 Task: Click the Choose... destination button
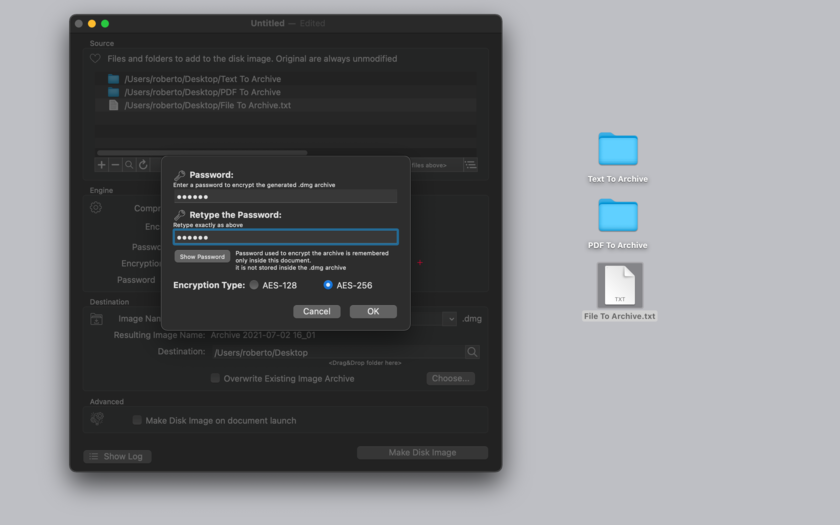[x=451, y=378]
